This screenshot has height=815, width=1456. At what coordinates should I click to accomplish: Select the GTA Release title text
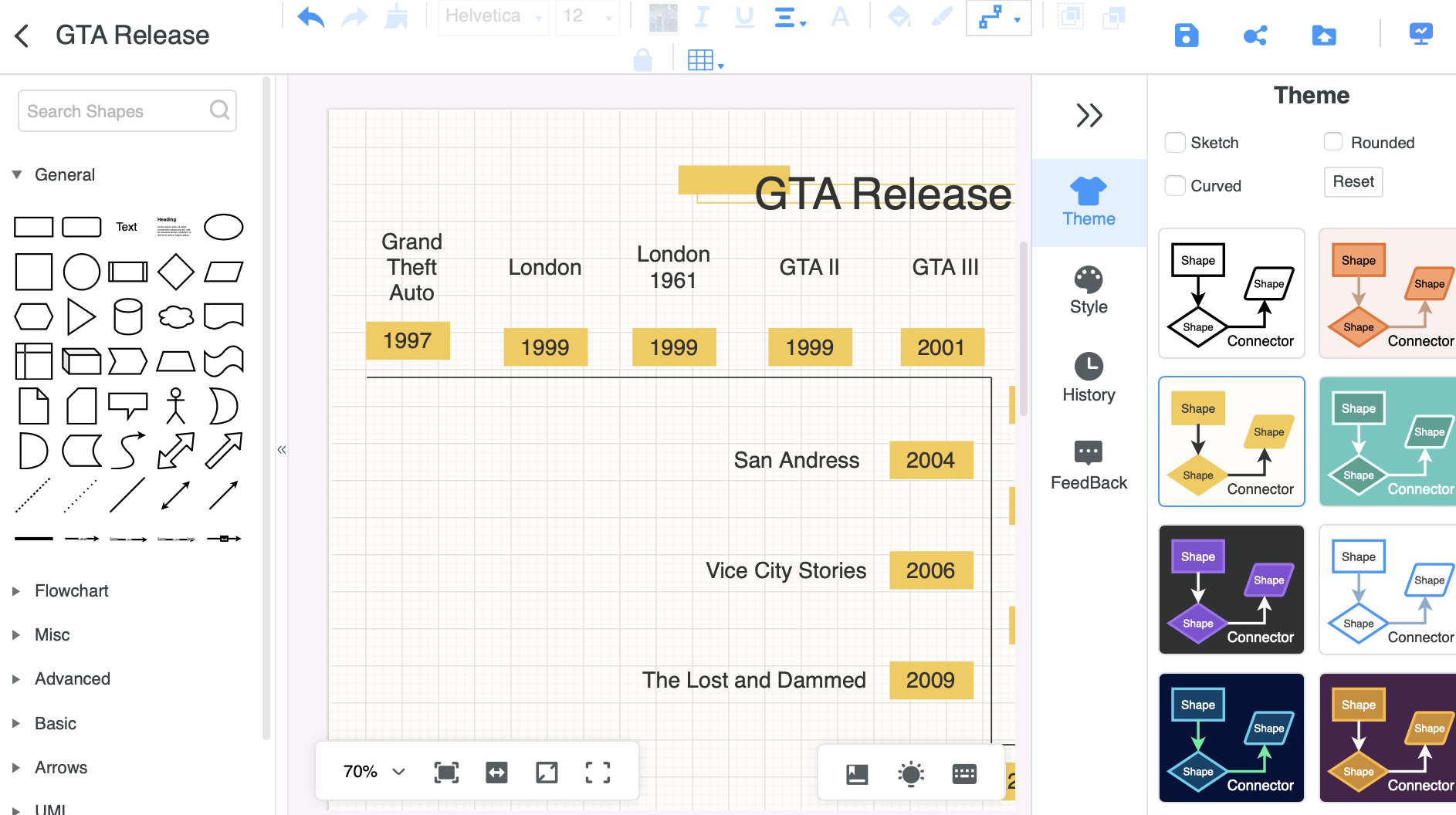point(883,194)
